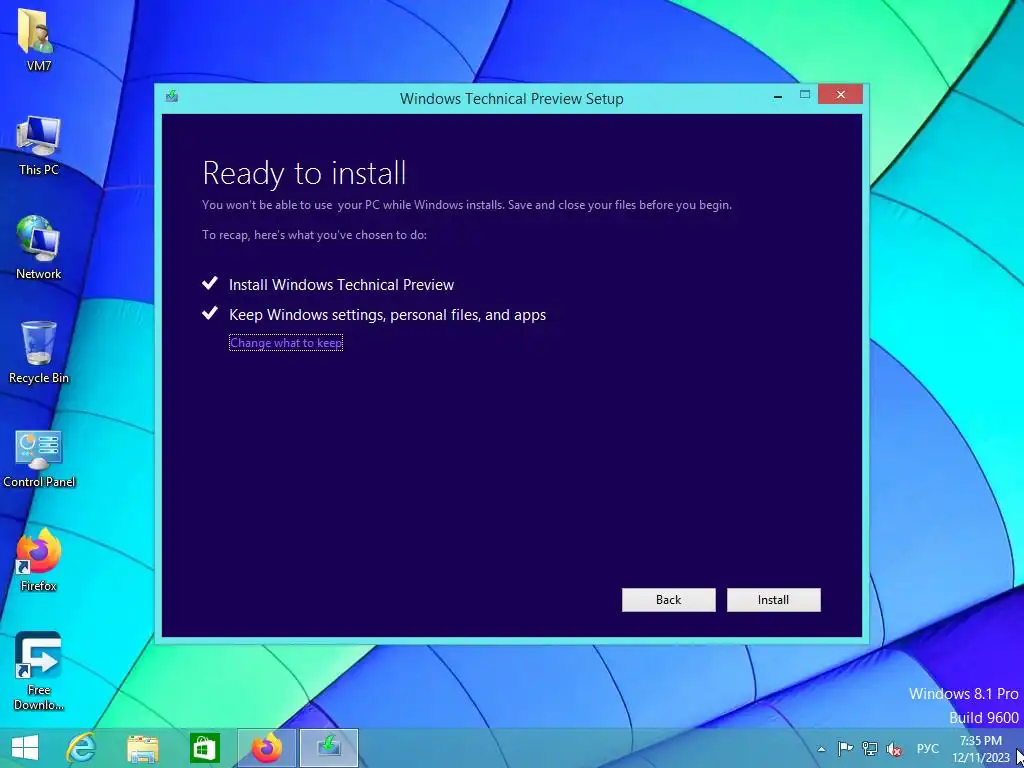1024x768 pixels.
Task: Click the Windows Setup taskbar button
Action: coord(328,748)
